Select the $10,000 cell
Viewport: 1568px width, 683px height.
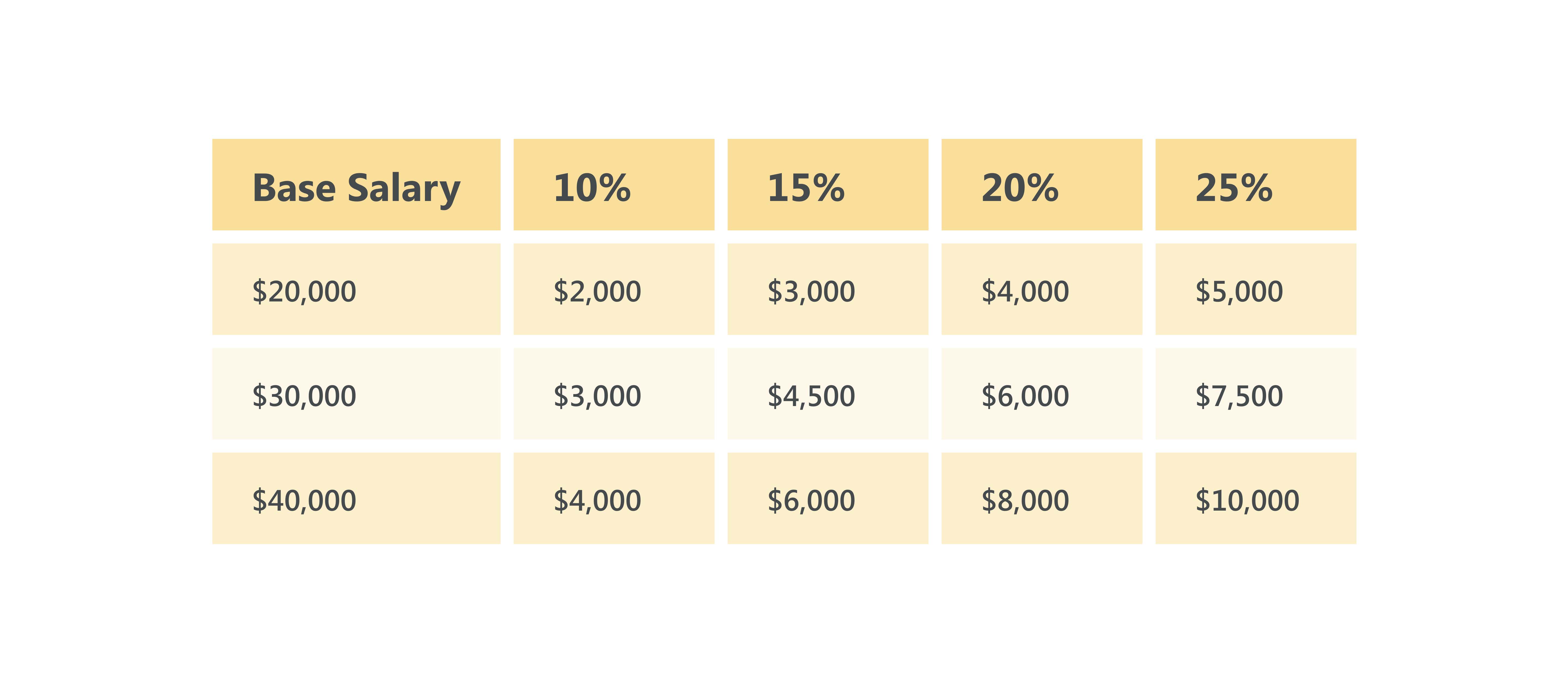point(1255,499)
